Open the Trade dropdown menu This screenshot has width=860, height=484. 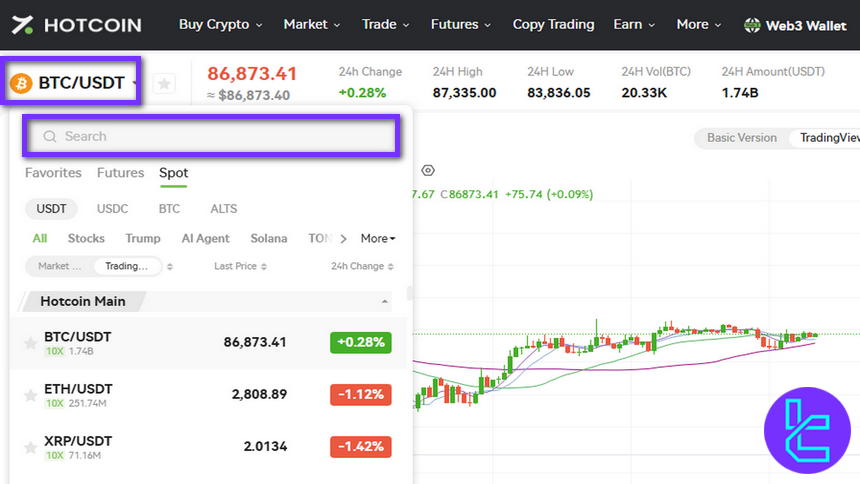coord(385,25)
